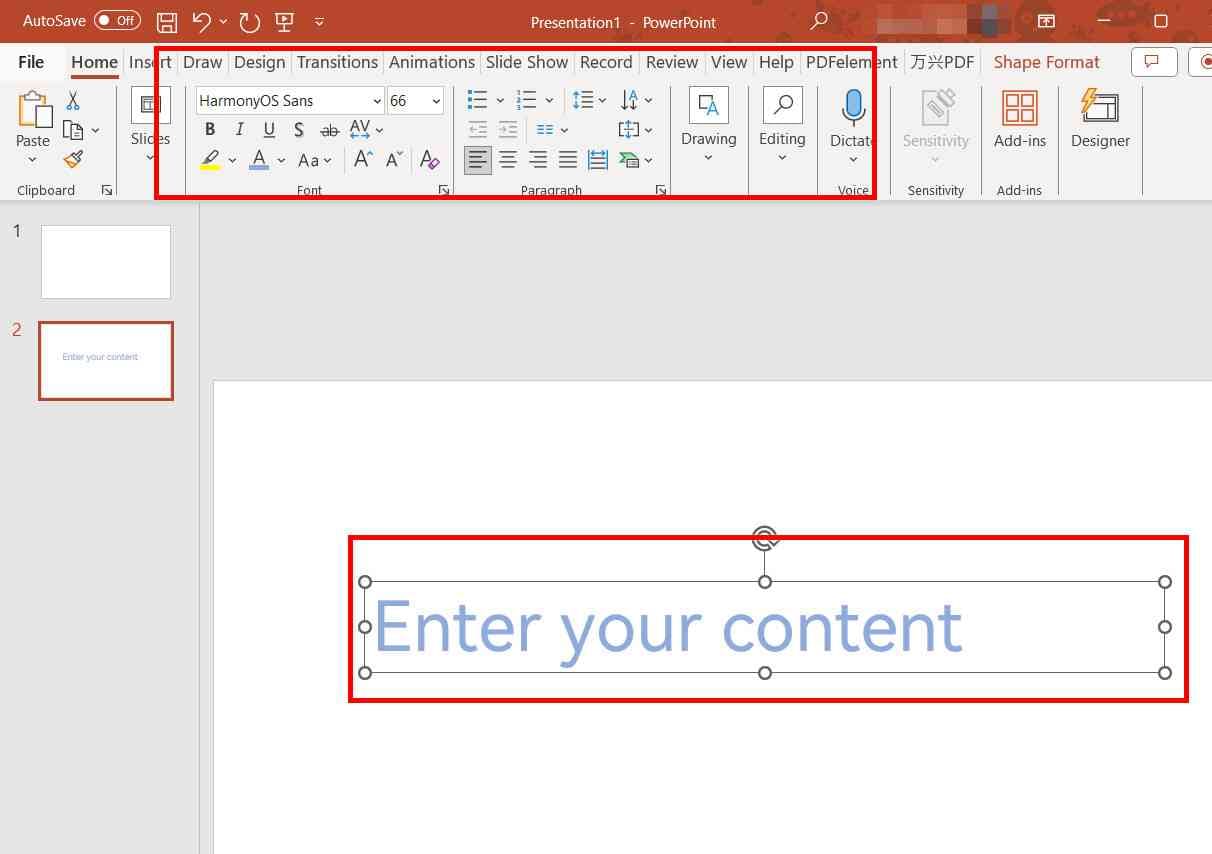Open the Drawing group button

[709, 125]
